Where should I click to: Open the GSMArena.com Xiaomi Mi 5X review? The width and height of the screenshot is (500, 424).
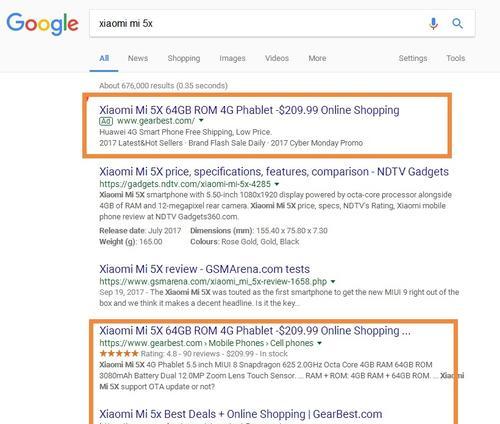click(204, 269)
